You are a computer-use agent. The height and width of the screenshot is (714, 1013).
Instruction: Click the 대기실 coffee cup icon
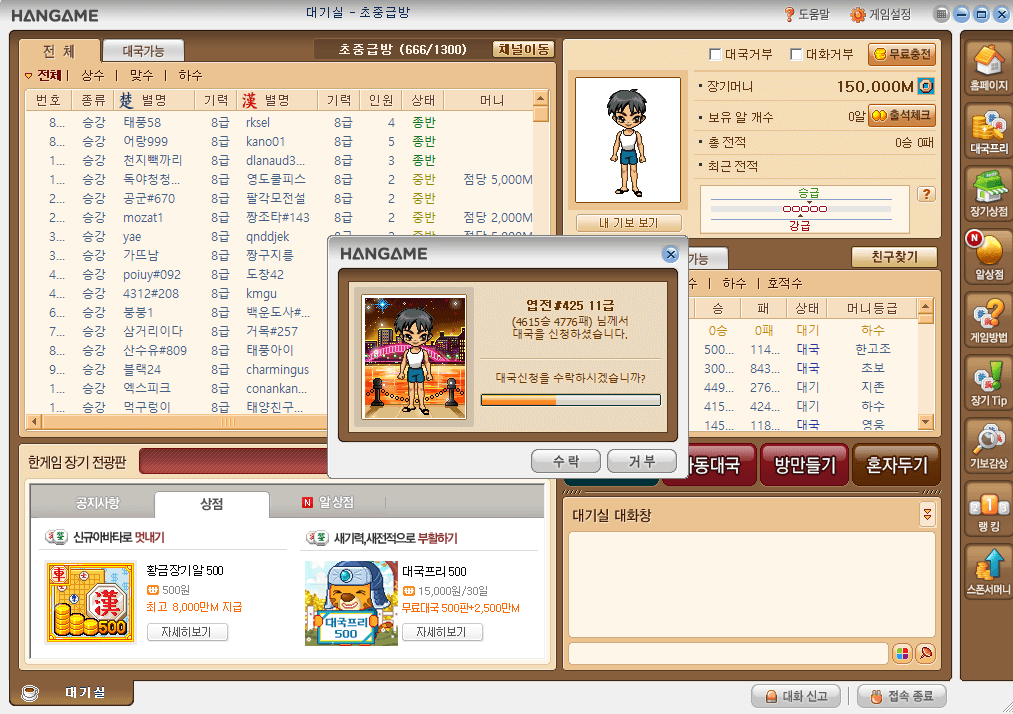click(x=30, y=693)
